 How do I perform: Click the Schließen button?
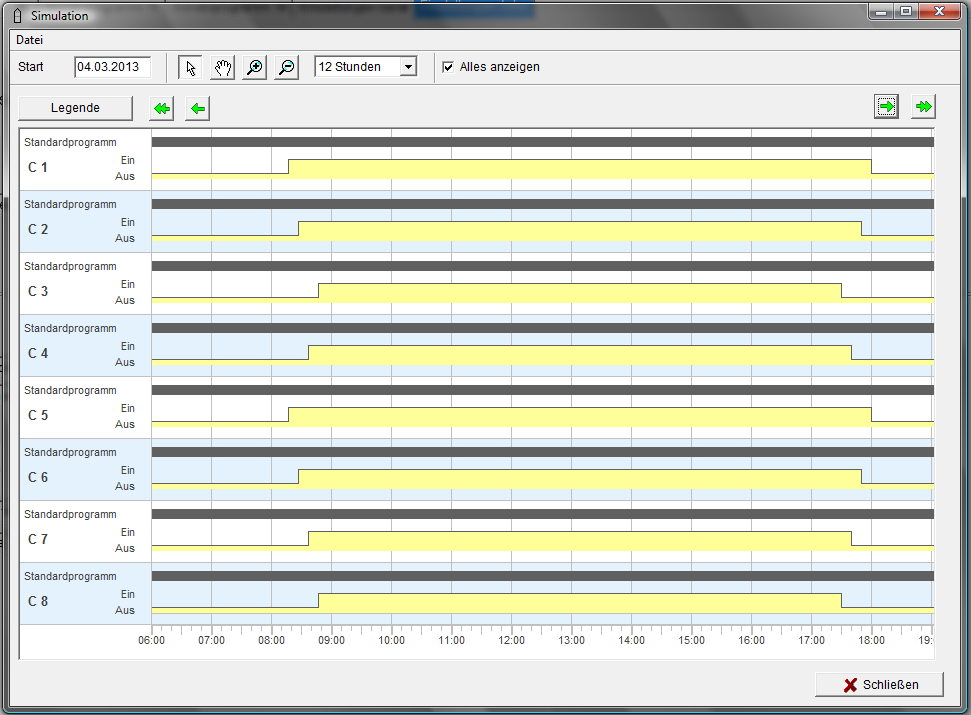[879, 685]
